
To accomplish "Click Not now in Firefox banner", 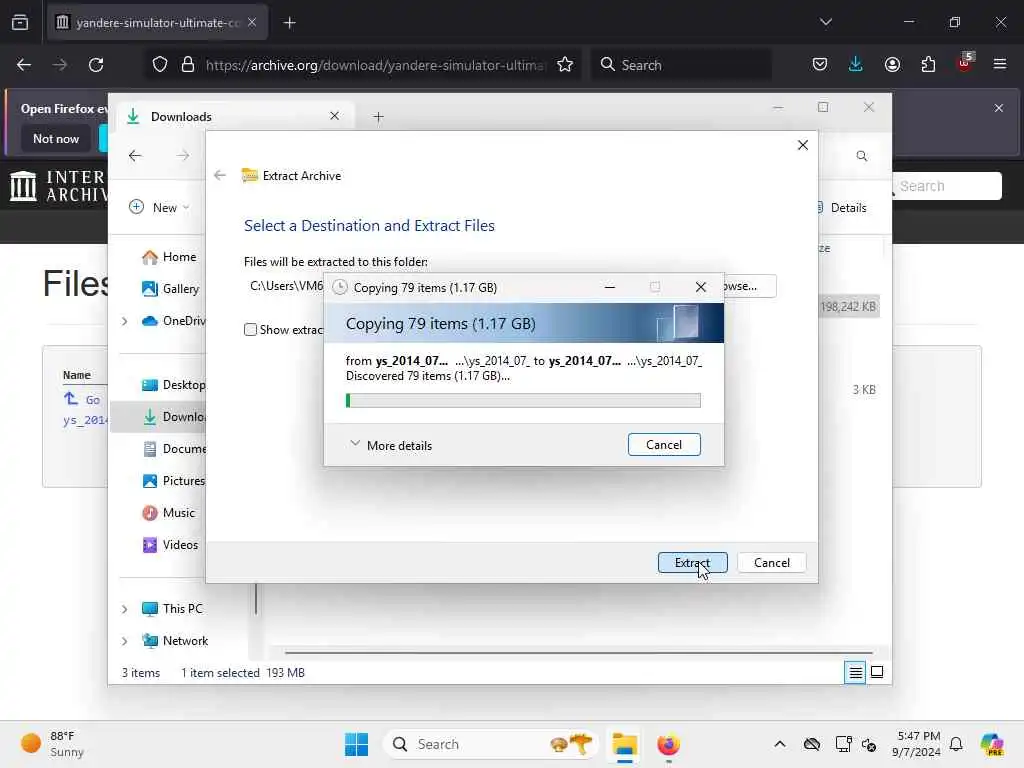I will click(x=56, y=138).
